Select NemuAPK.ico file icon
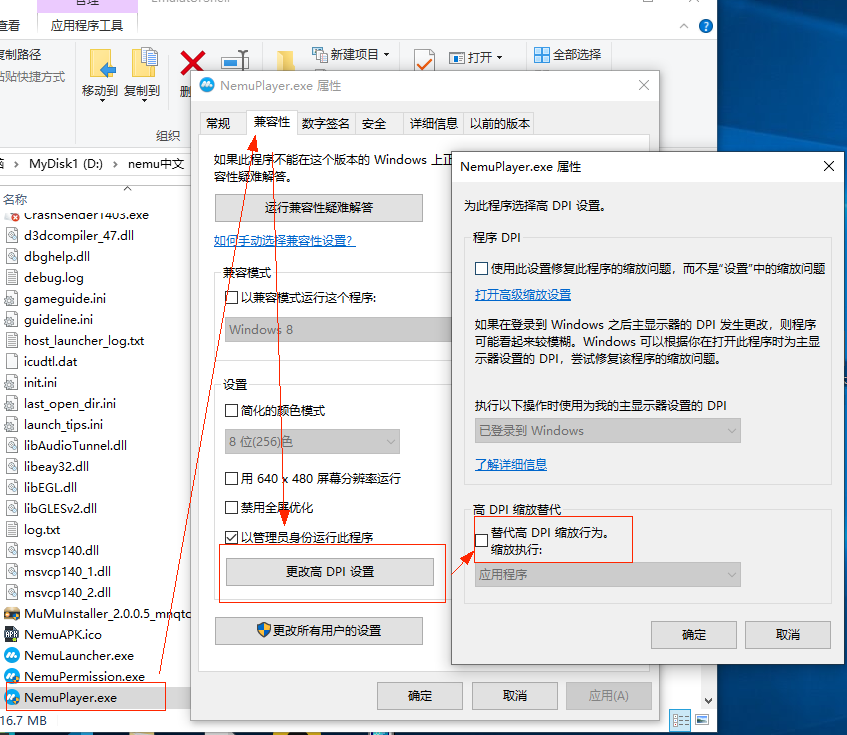 (x=12, y=635)
